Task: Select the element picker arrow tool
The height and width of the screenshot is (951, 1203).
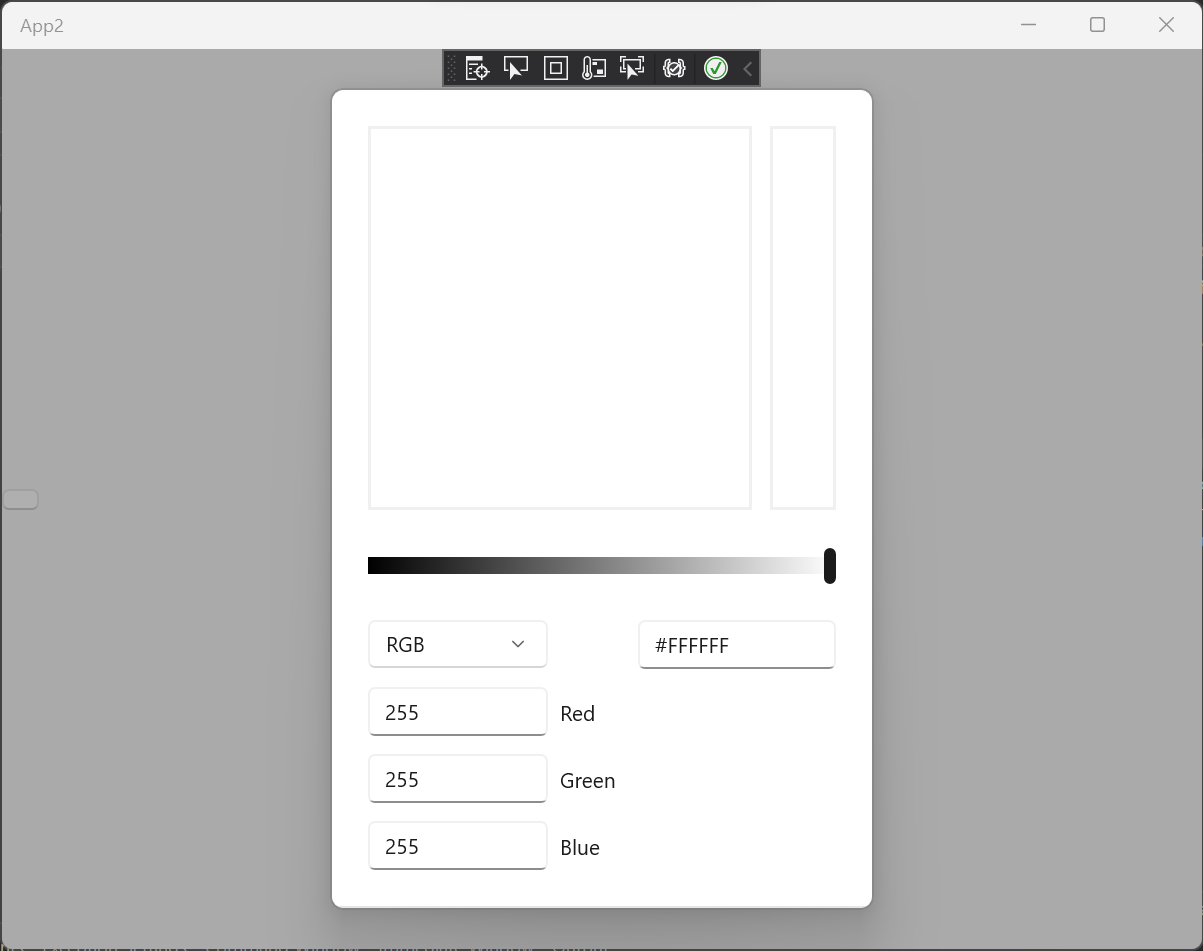Action: point(516,68)
